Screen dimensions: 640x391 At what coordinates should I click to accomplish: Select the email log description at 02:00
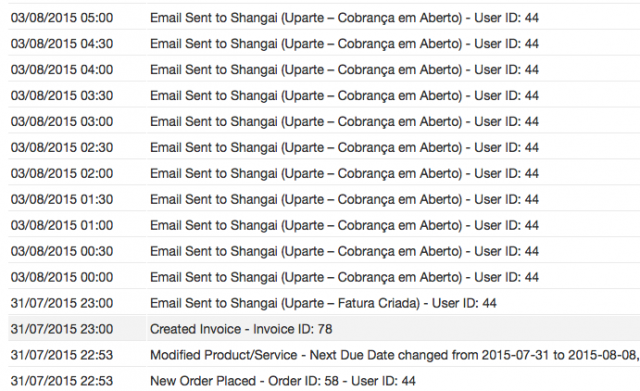[344, 173]
